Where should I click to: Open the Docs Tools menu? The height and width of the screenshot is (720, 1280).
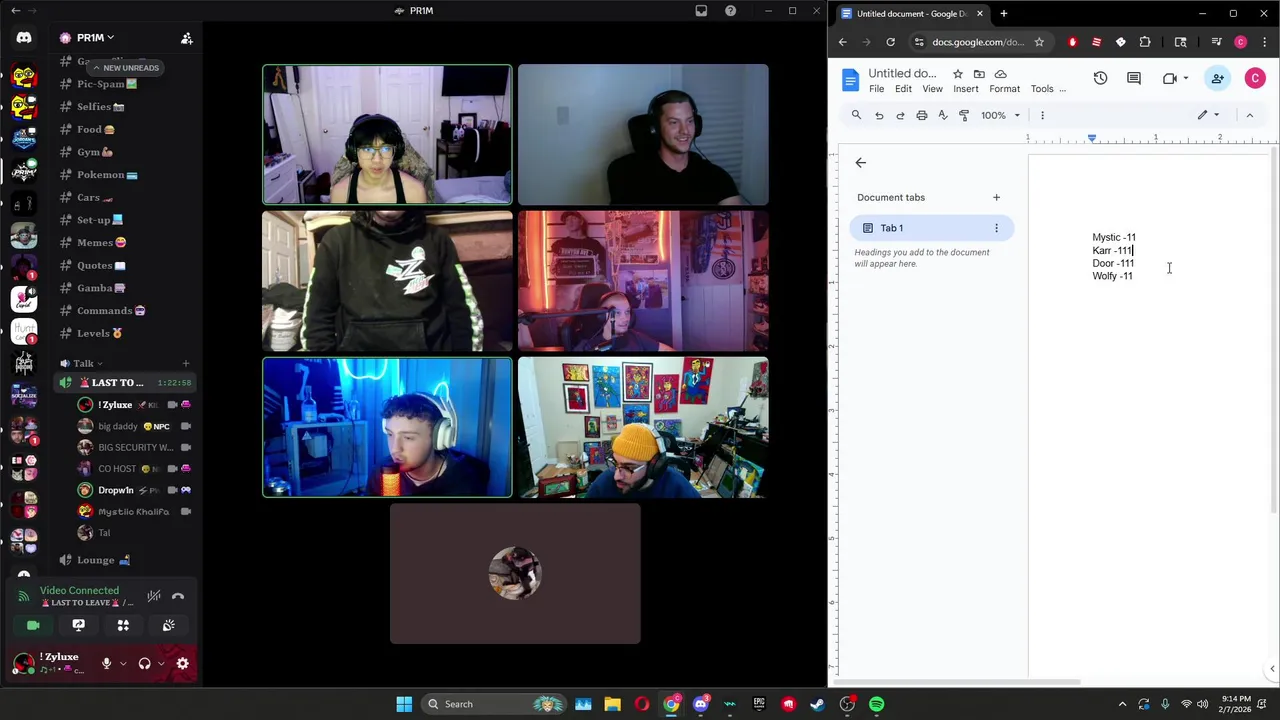(x=1041, y=89)
